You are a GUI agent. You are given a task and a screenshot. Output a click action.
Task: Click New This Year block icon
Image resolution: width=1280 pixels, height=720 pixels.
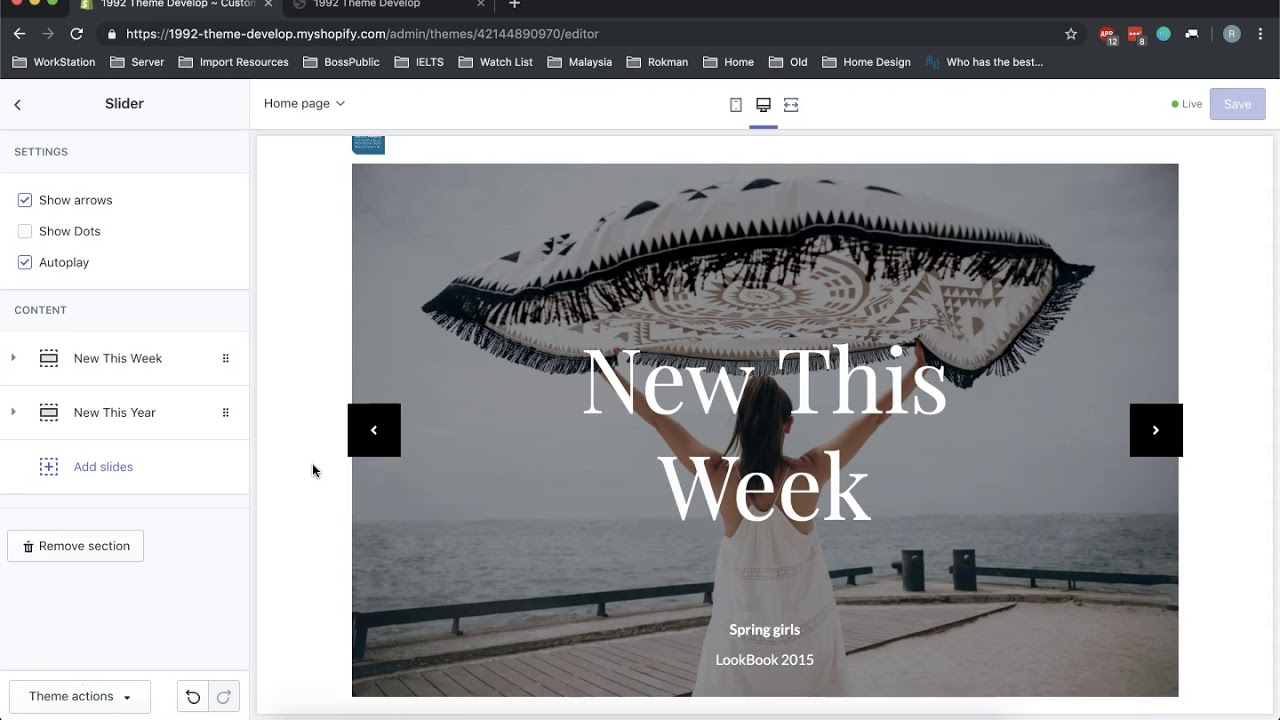click(49, 412)
